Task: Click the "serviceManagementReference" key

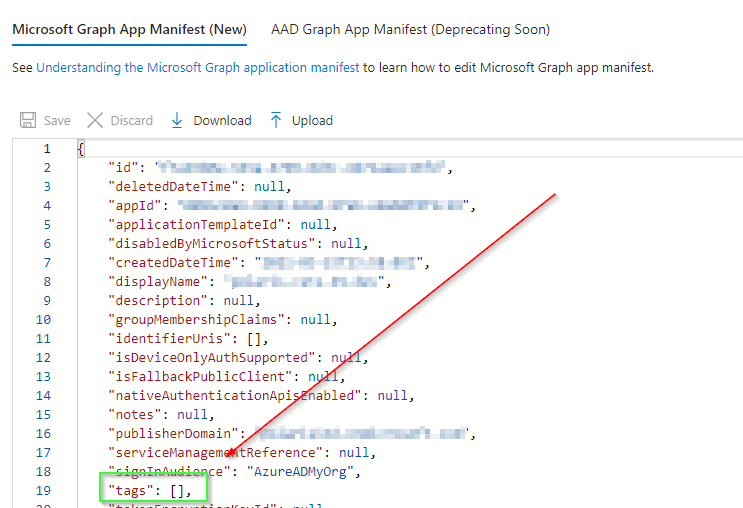Action: click(x=215, y=453)
